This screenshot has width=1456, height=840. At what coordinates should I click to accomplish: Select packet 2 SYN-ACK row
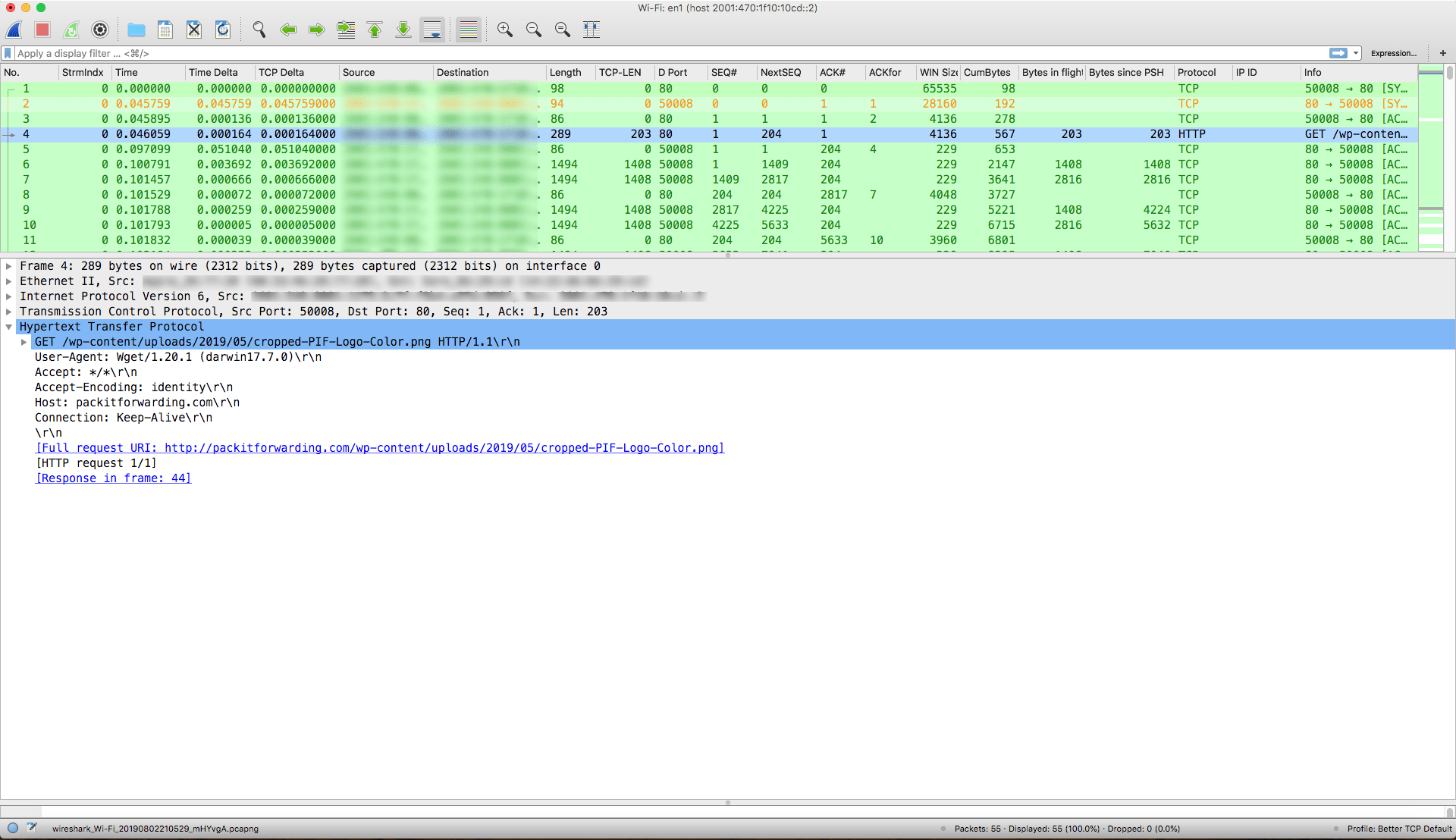point(709,104)
